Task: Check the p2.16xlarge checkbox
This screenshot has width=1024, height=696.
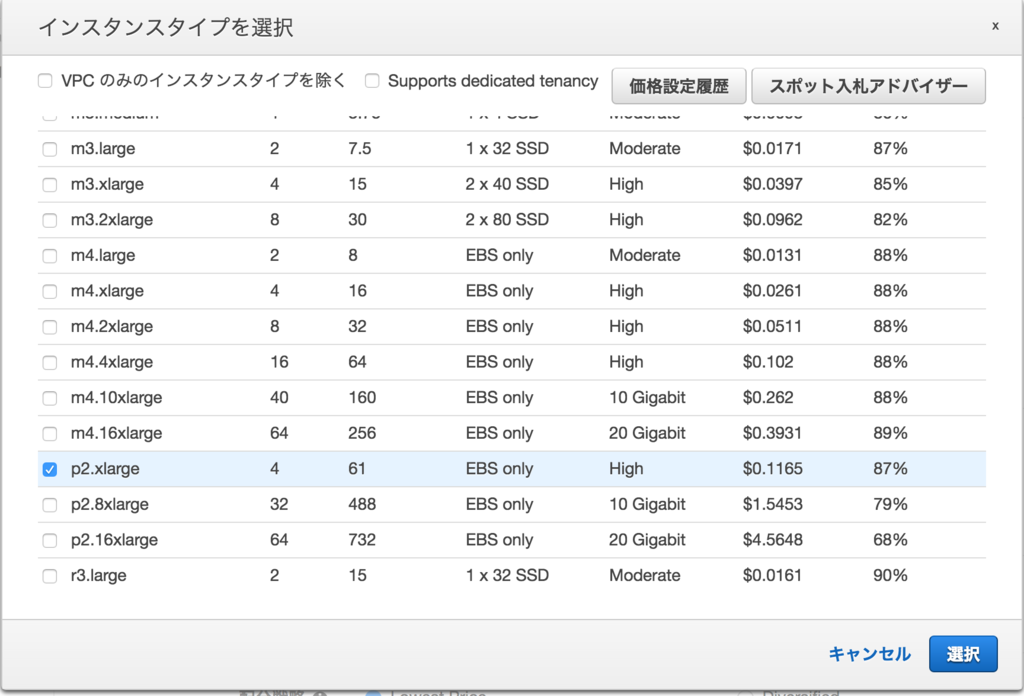Action: point(50,541)
